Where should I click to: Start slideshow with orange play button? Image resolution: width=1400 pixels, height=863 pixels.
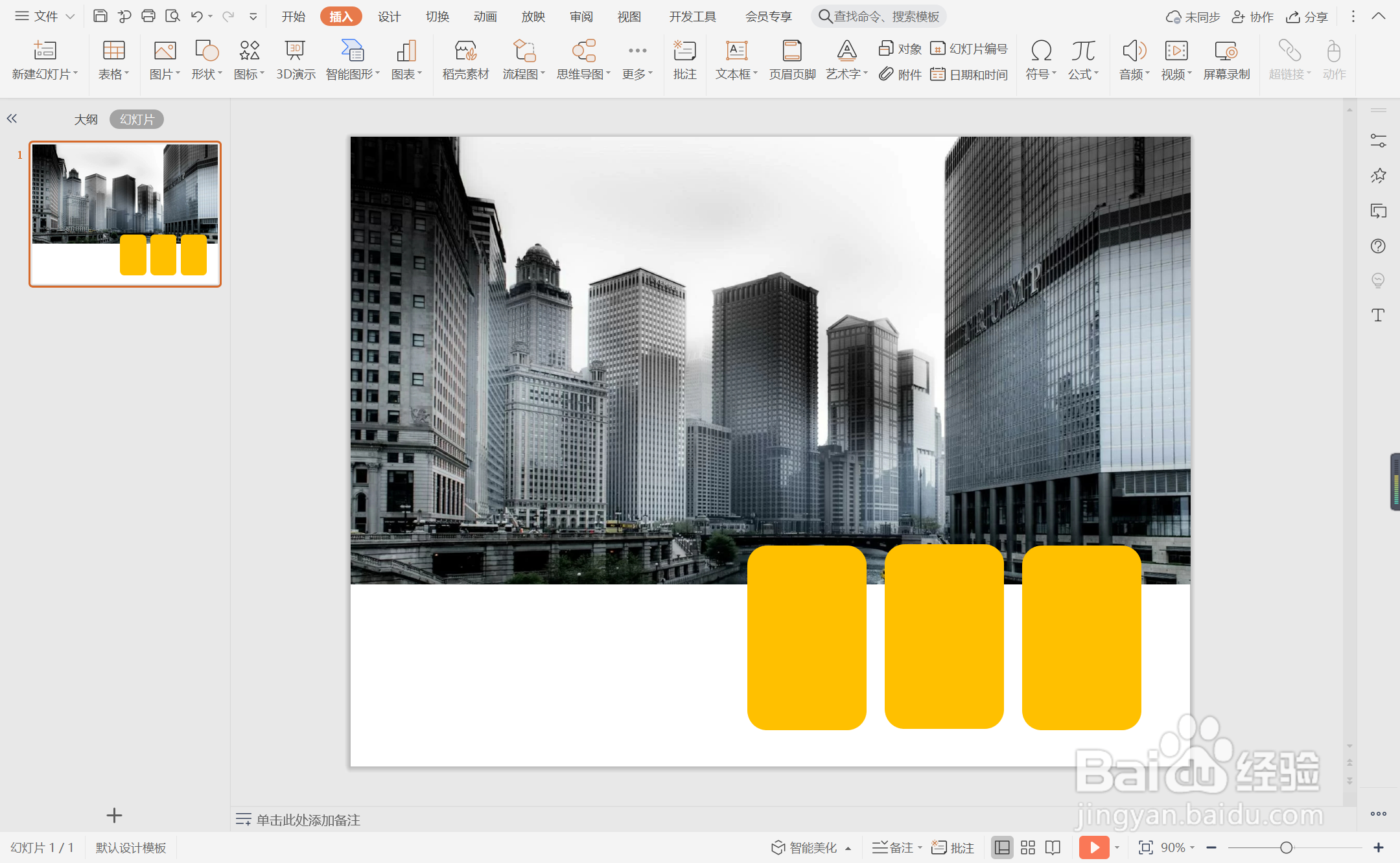point(1094,847)
